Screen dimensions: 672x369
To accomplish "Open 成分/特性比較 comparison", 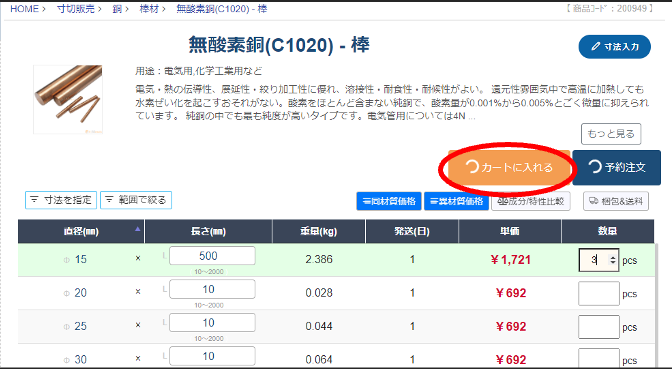I will [x=531, y=201].
